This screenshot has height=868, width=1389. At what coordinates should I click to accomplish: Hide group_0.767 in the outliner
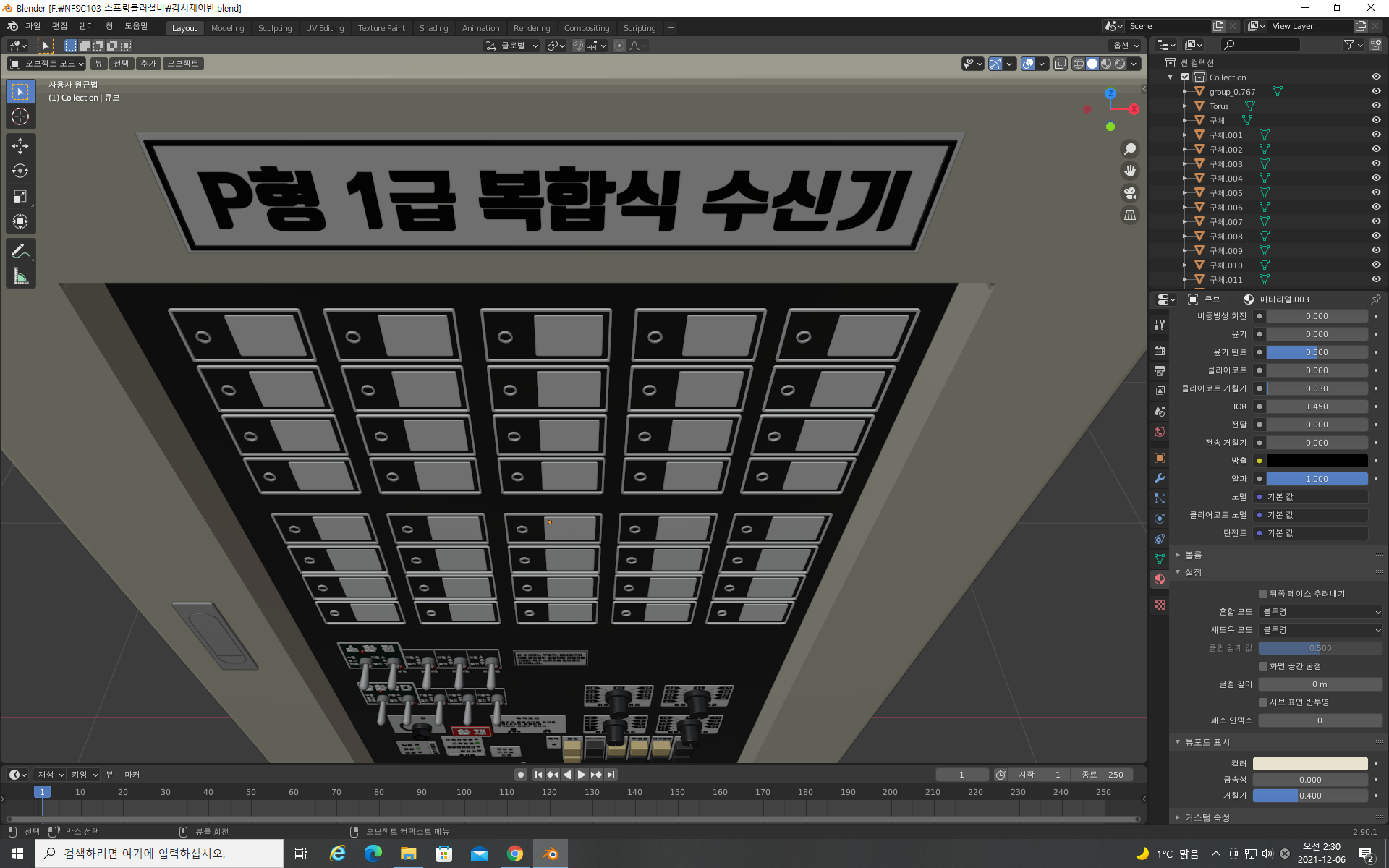pyautogui.click(x=1376, y=91)
